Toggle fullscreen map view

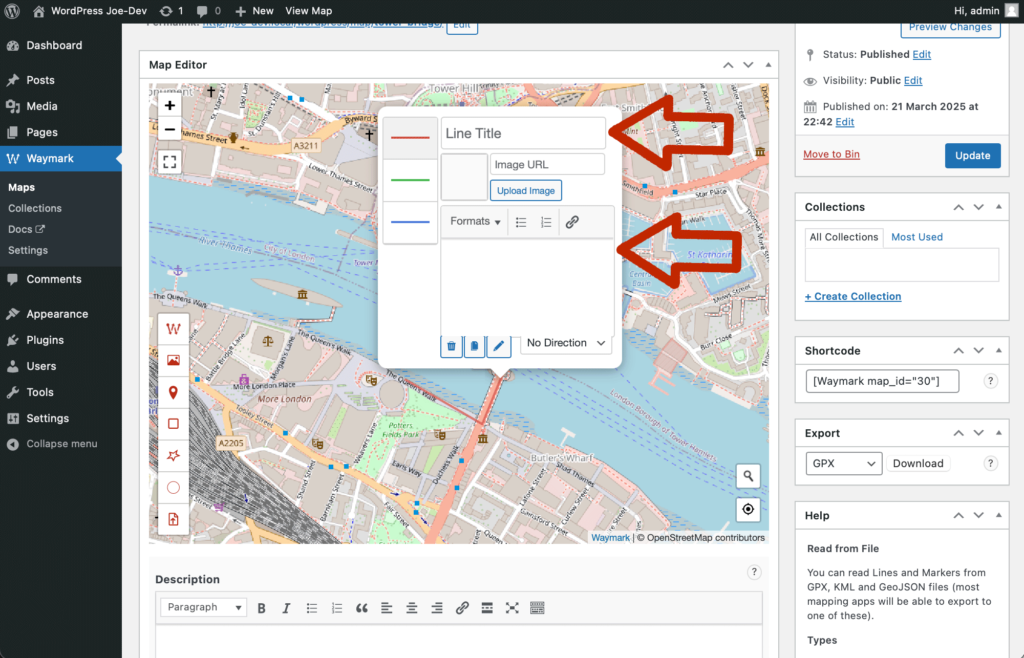pos(170,161)
